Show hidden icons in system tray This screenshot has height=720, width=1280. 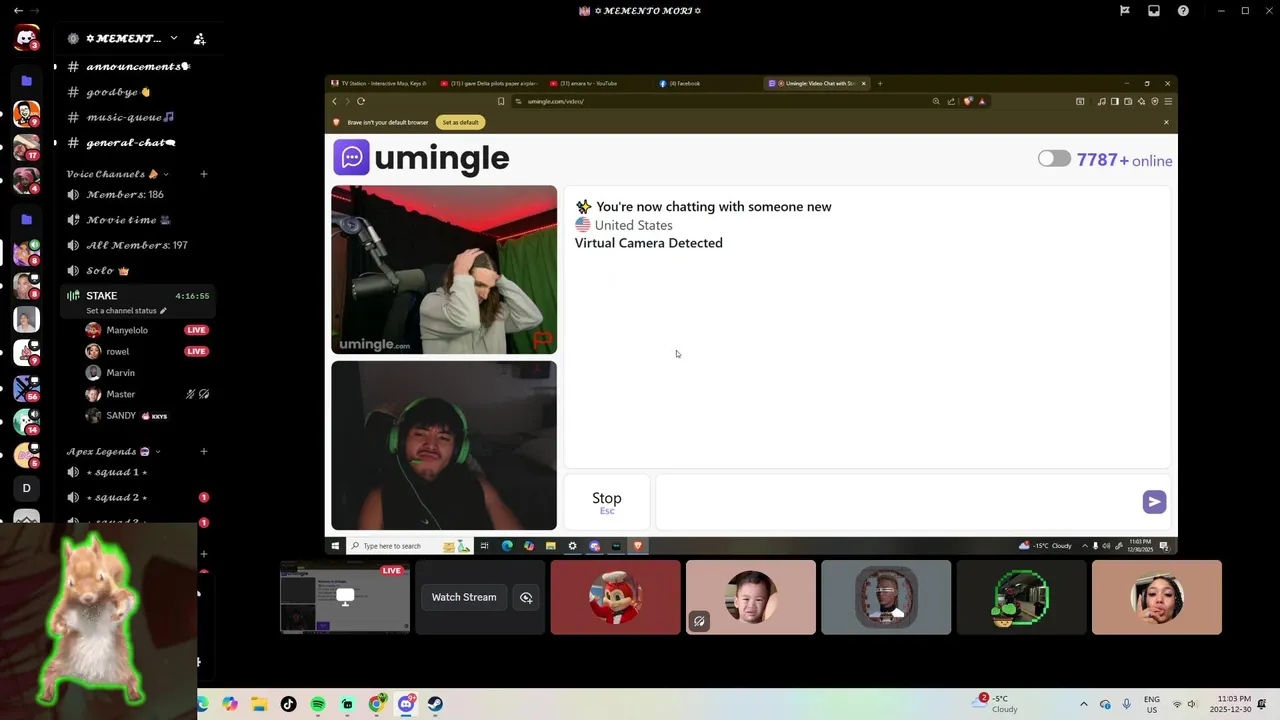[x=1083, y=704]
